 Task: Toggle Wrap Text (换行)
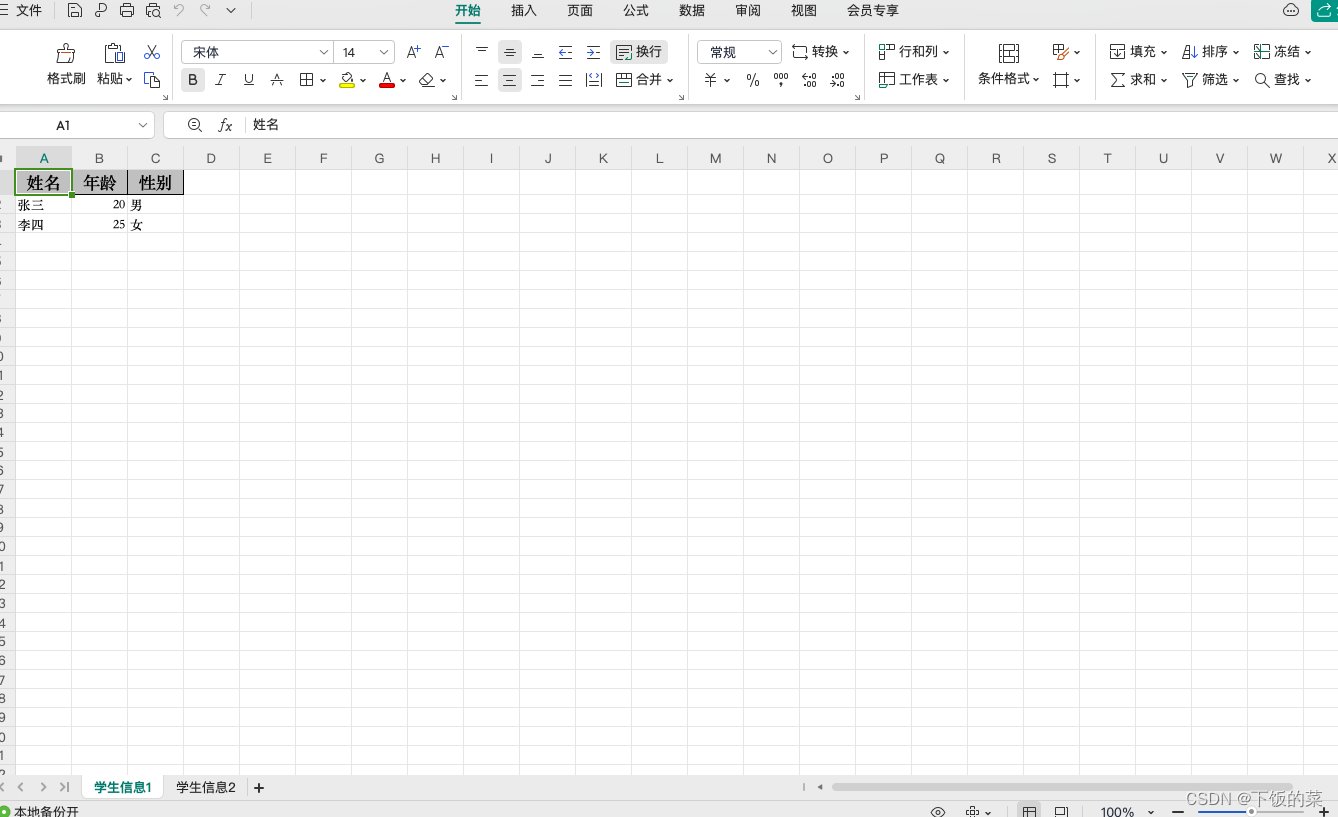639,52
